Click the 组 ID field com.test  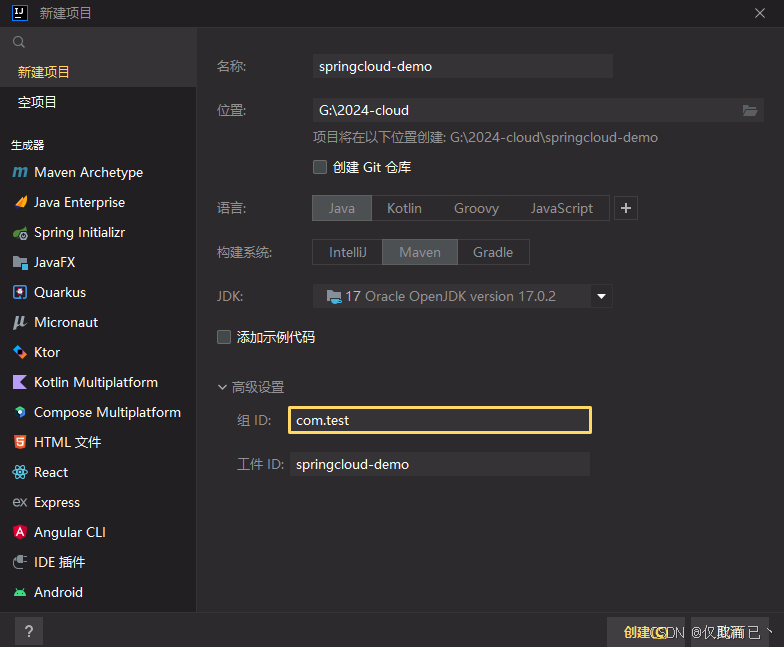[440, 420]
